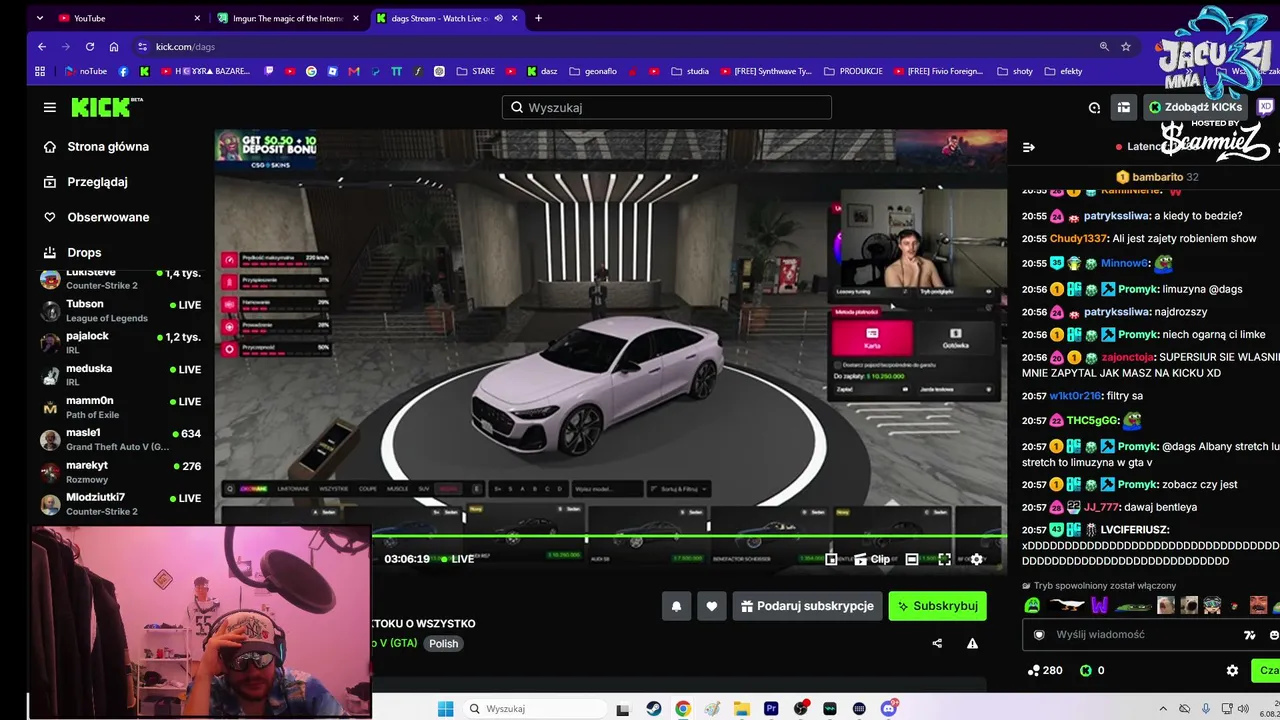The width and height of the screenshot is (1280, 720).
Task: Open File Explorer from the taskbar
Action: pos(742,709)
